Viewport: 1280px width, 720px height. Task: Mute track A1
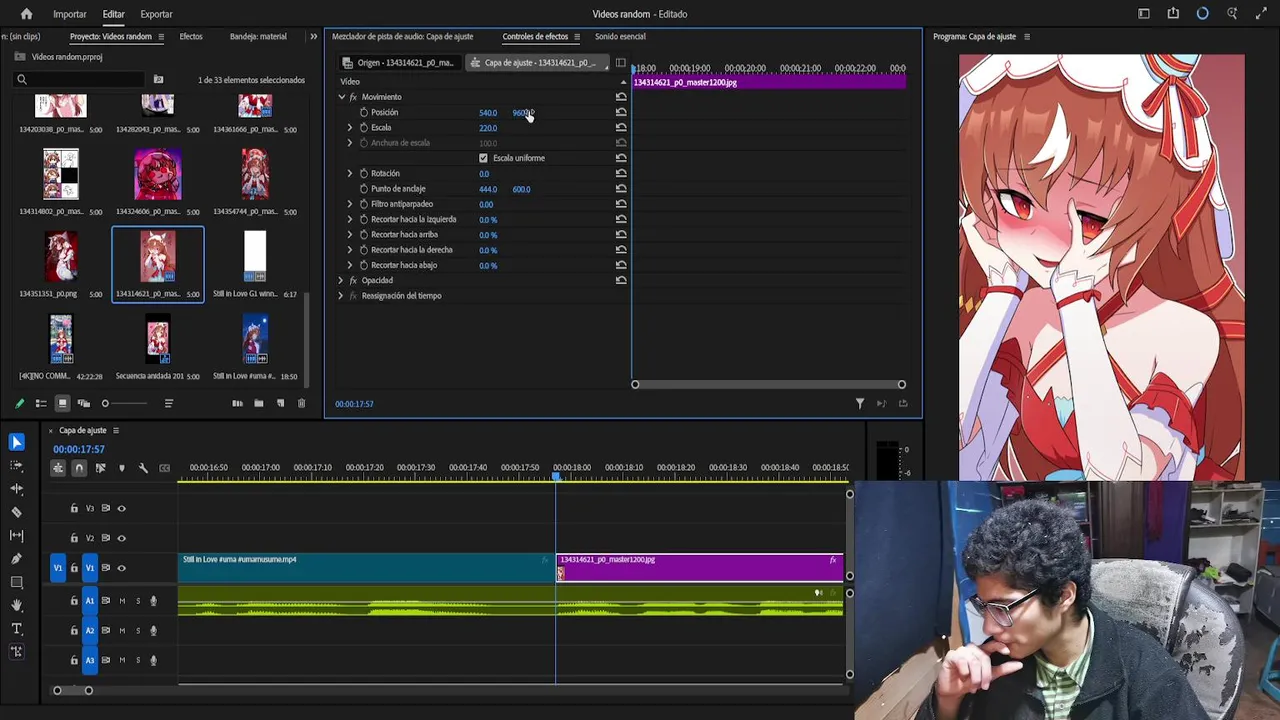tap(122, 601)
